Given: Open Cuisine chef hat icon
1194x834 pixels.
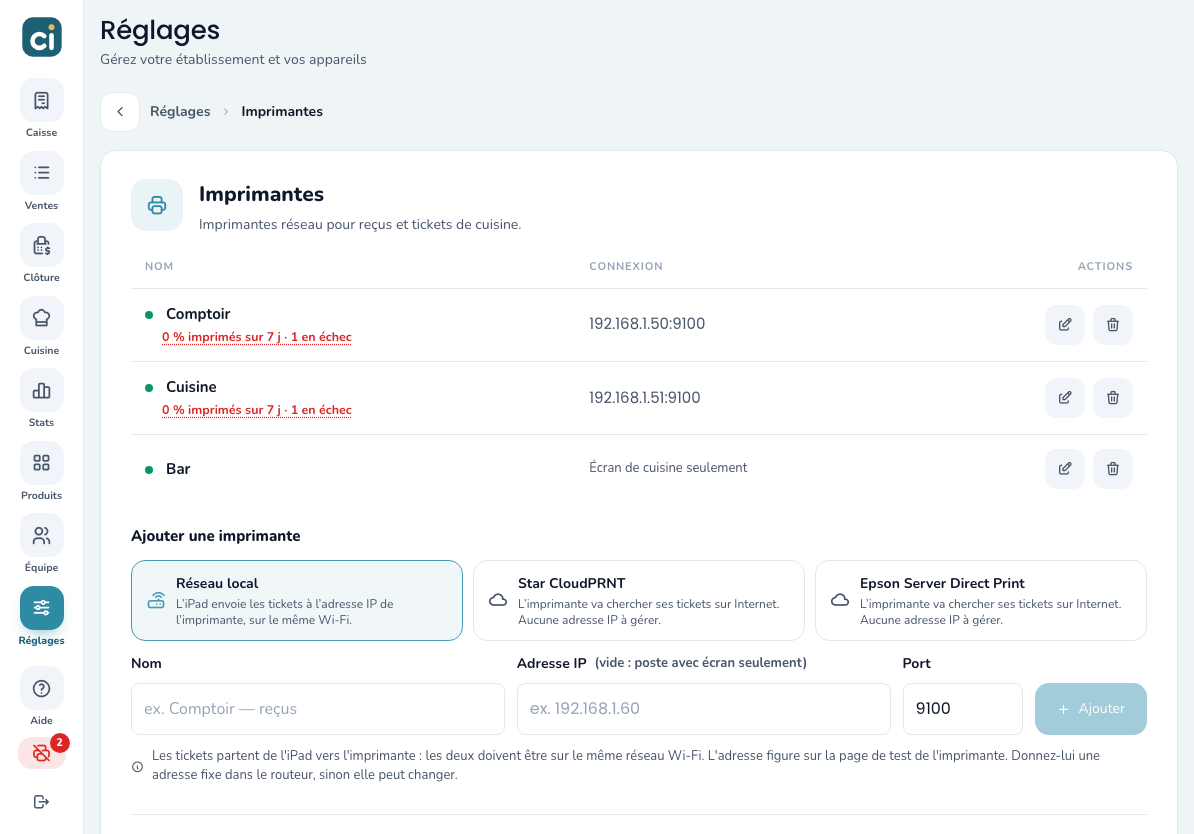Looking at the screenshot, I should tap(41, 318).
